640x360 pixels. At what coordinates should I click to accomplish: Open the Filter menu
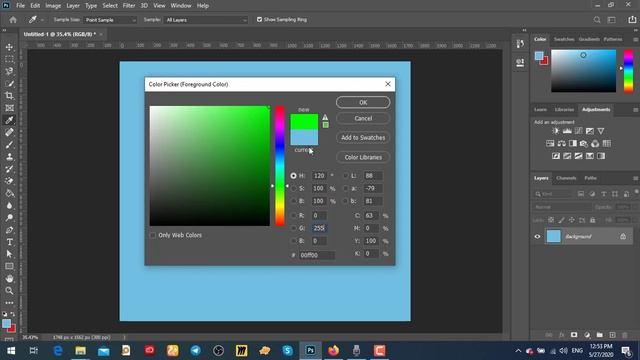coord(129,6)
